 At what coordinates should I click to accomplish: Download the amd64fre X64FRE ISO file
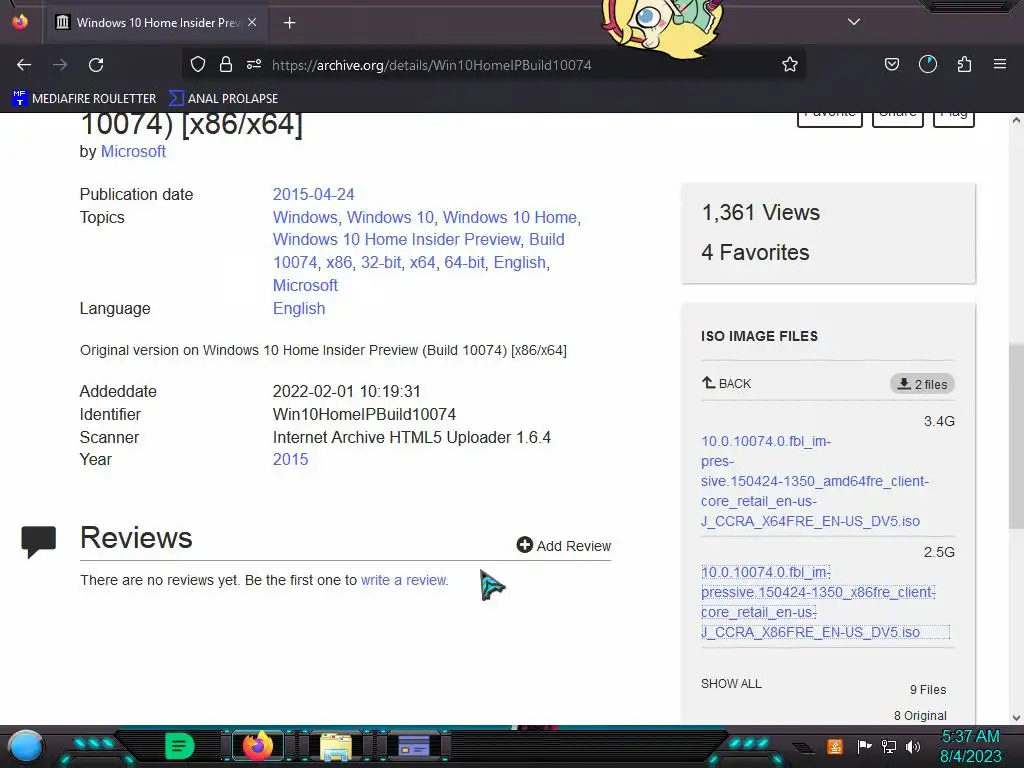pyautogui.click(x=814, y=481)
